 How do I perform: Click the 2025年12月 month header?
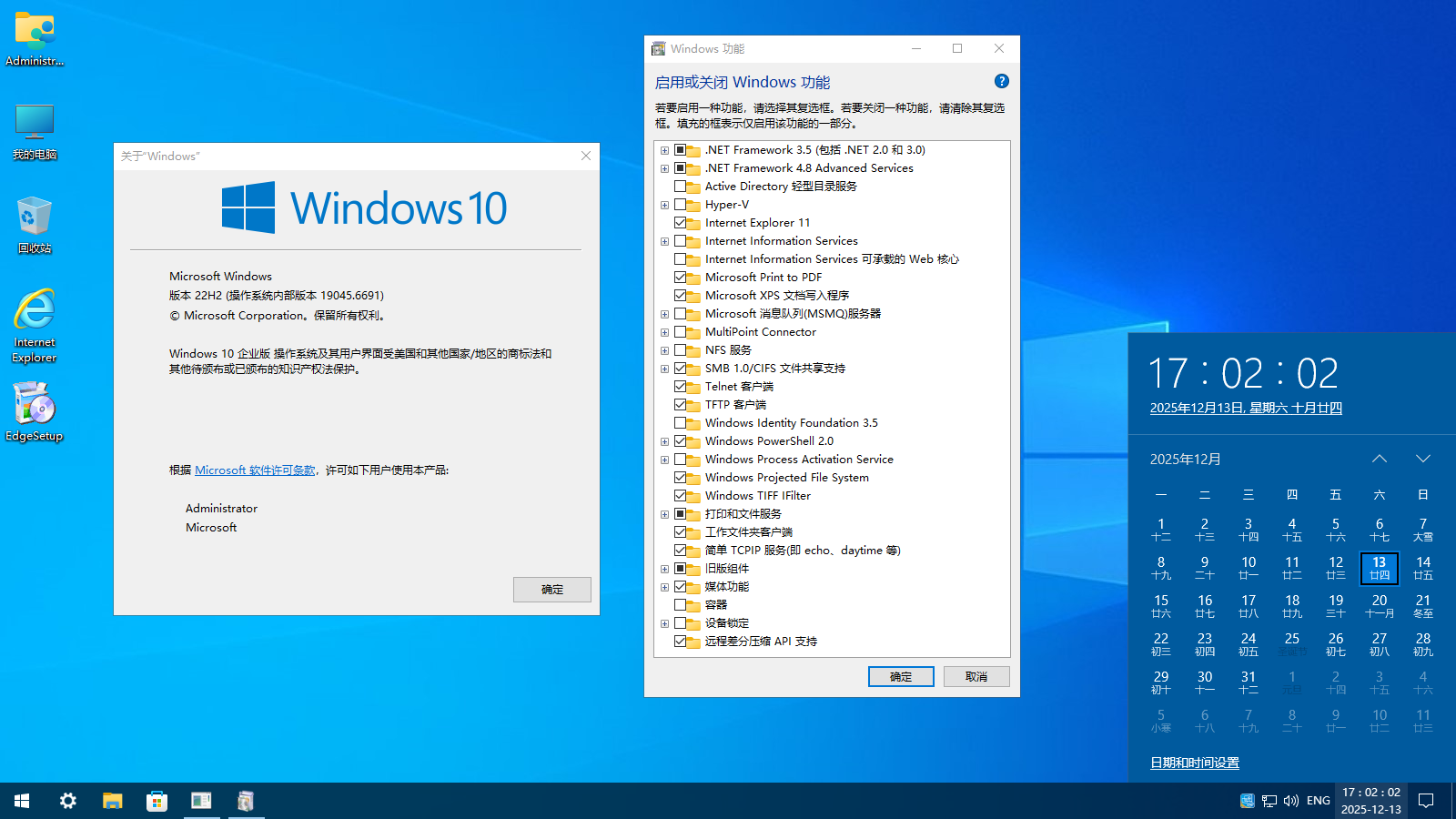pyautogui.click(x=1186, y=460)
